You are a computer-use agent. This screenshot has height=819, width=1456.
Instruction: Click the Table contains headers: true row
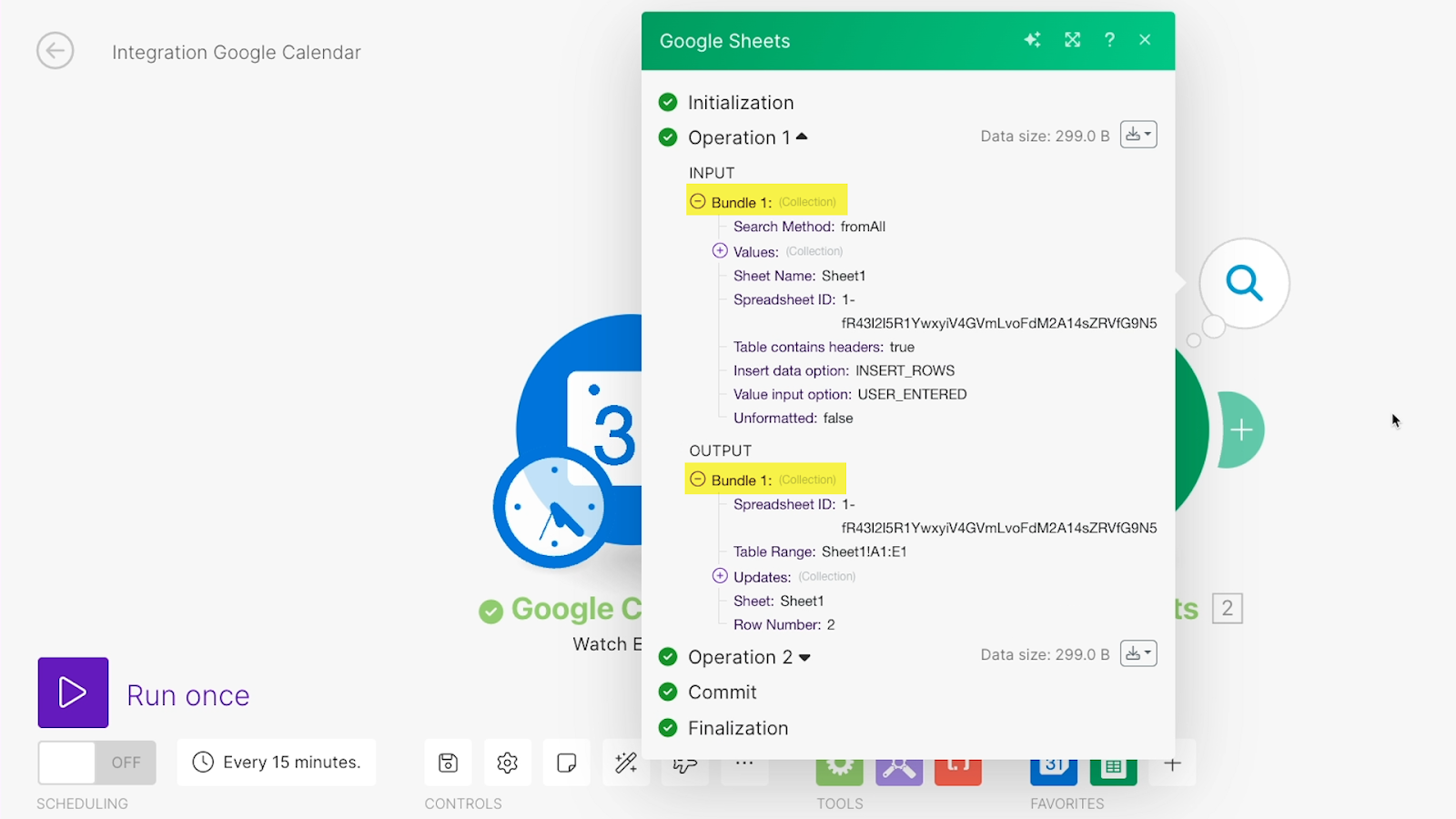pyautogui.click(x=824, y=347)
